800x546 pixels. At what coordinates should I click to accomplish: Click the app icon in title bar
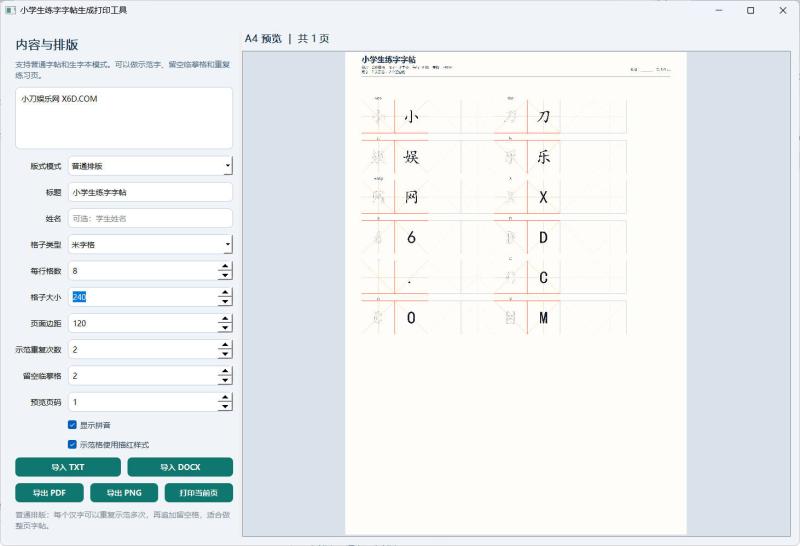[x=10, y=10]
